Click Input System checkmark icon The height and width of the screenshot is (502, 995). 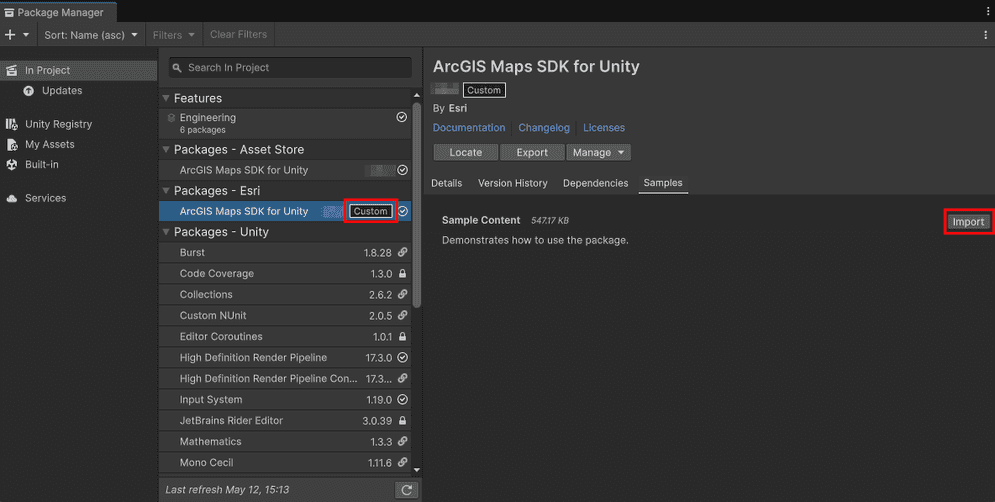[402, 400]
